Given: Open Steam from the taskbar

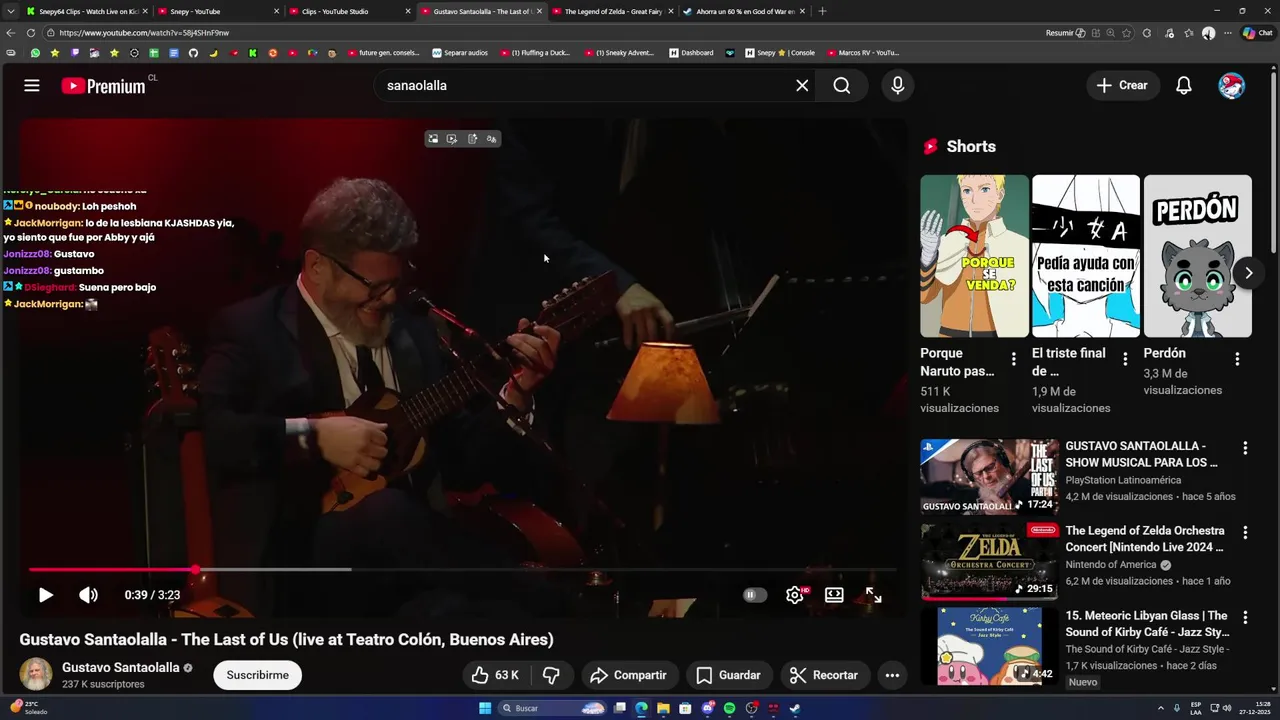Looking at the screenshot, I should click(795, 708).
